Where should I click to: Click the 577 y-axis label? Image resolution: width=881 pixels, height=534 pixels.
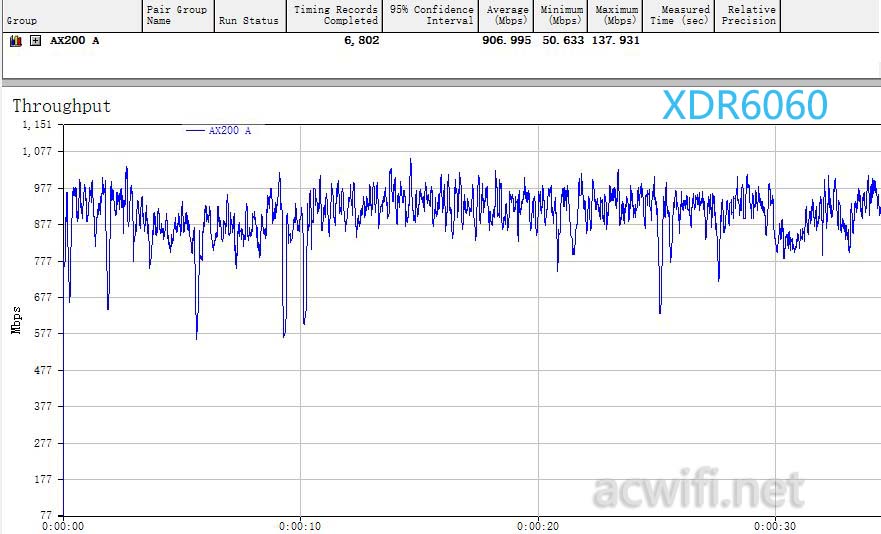(43, 334)
